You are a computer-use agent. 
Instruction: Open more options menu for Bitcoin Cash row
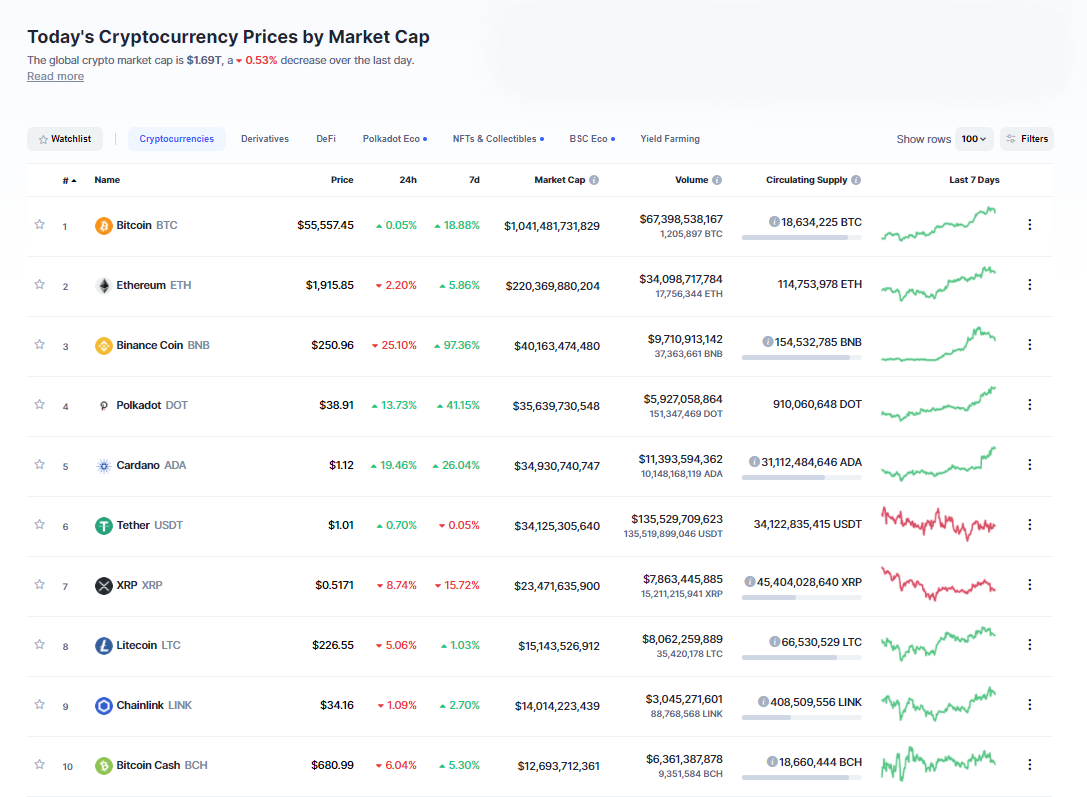(x=1029, y=764)
